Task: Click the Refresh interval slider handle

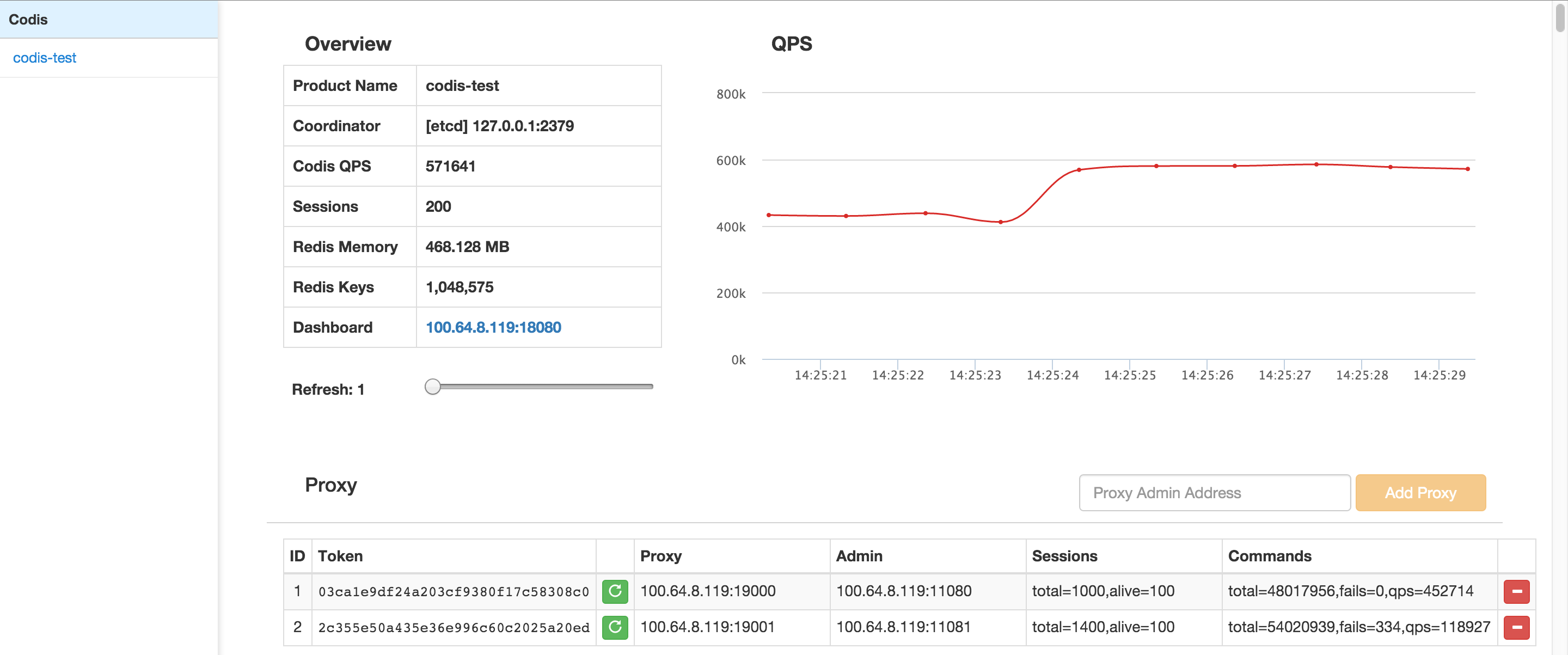Action: [432, 387]
